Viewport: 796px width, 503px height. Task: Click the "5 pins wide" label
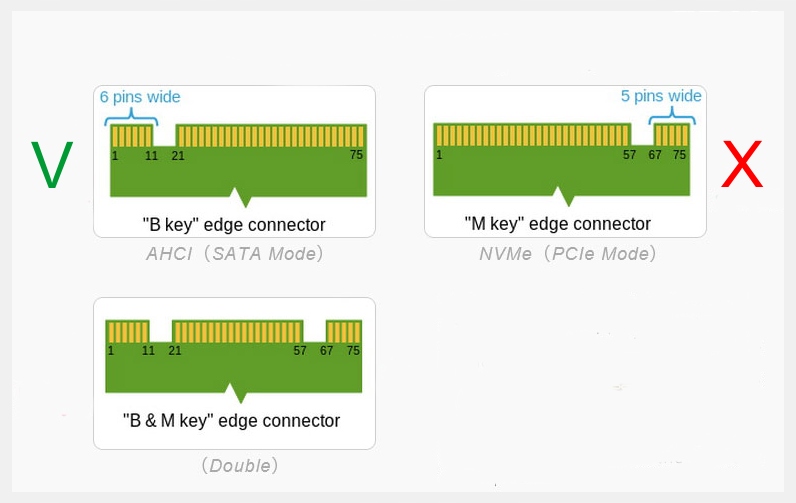pos(661,96)
